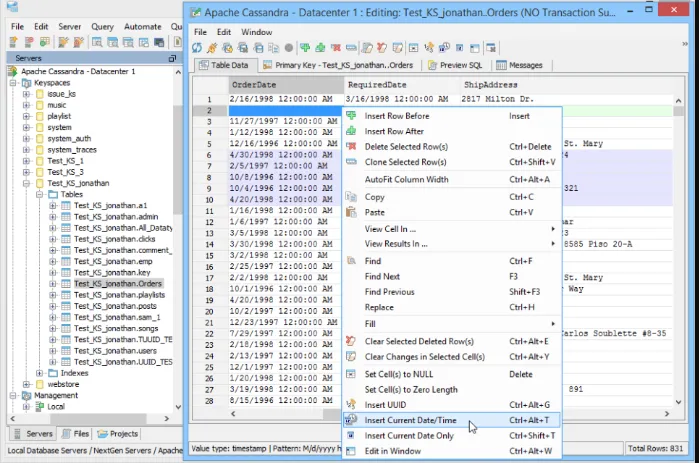The height and width of the screenshot is (463, 699).
Task: Click the Servers tree horizontal scrollbar right arrow
Action: click(x=167, y=419)
